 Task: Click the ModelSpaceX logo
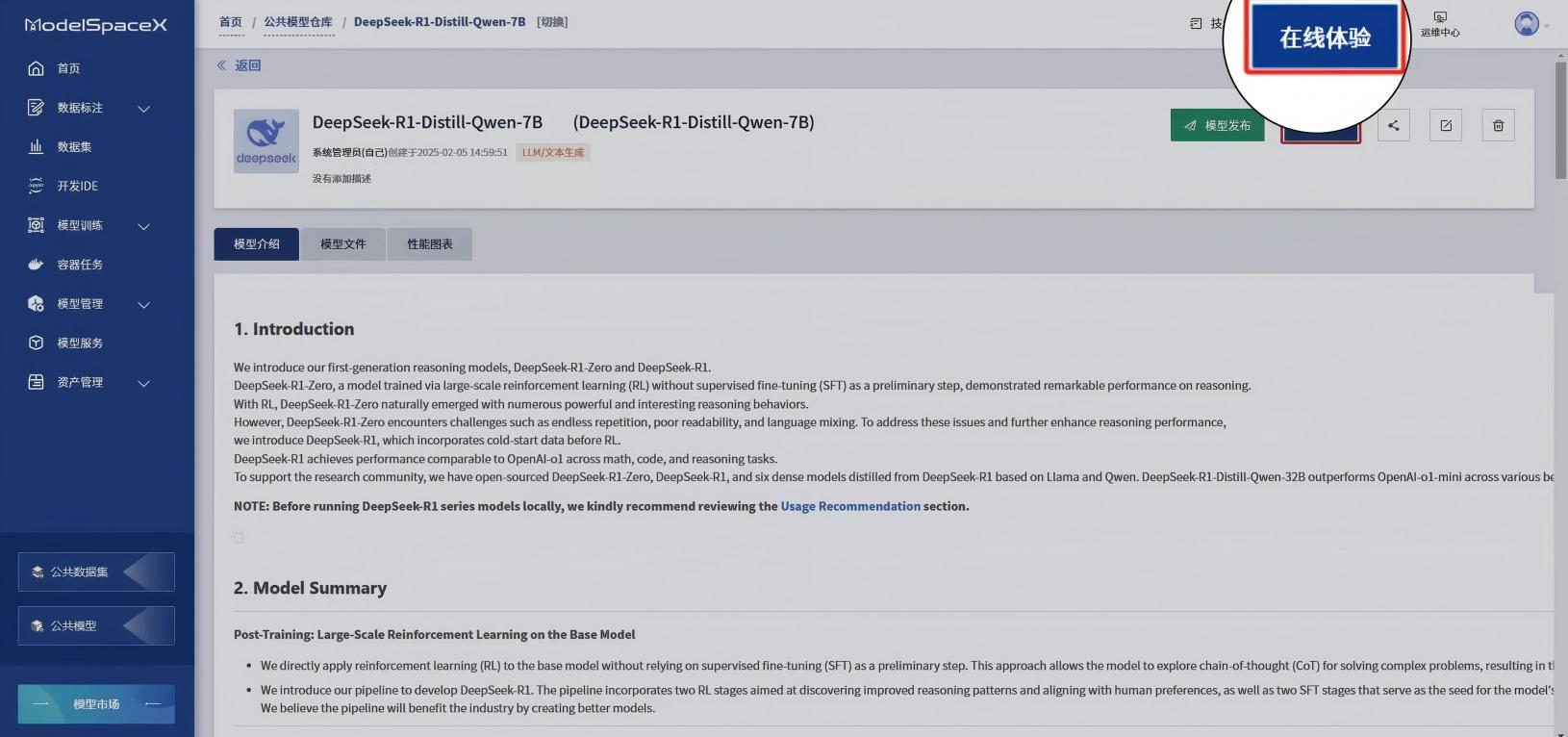[x=96, y=25]
